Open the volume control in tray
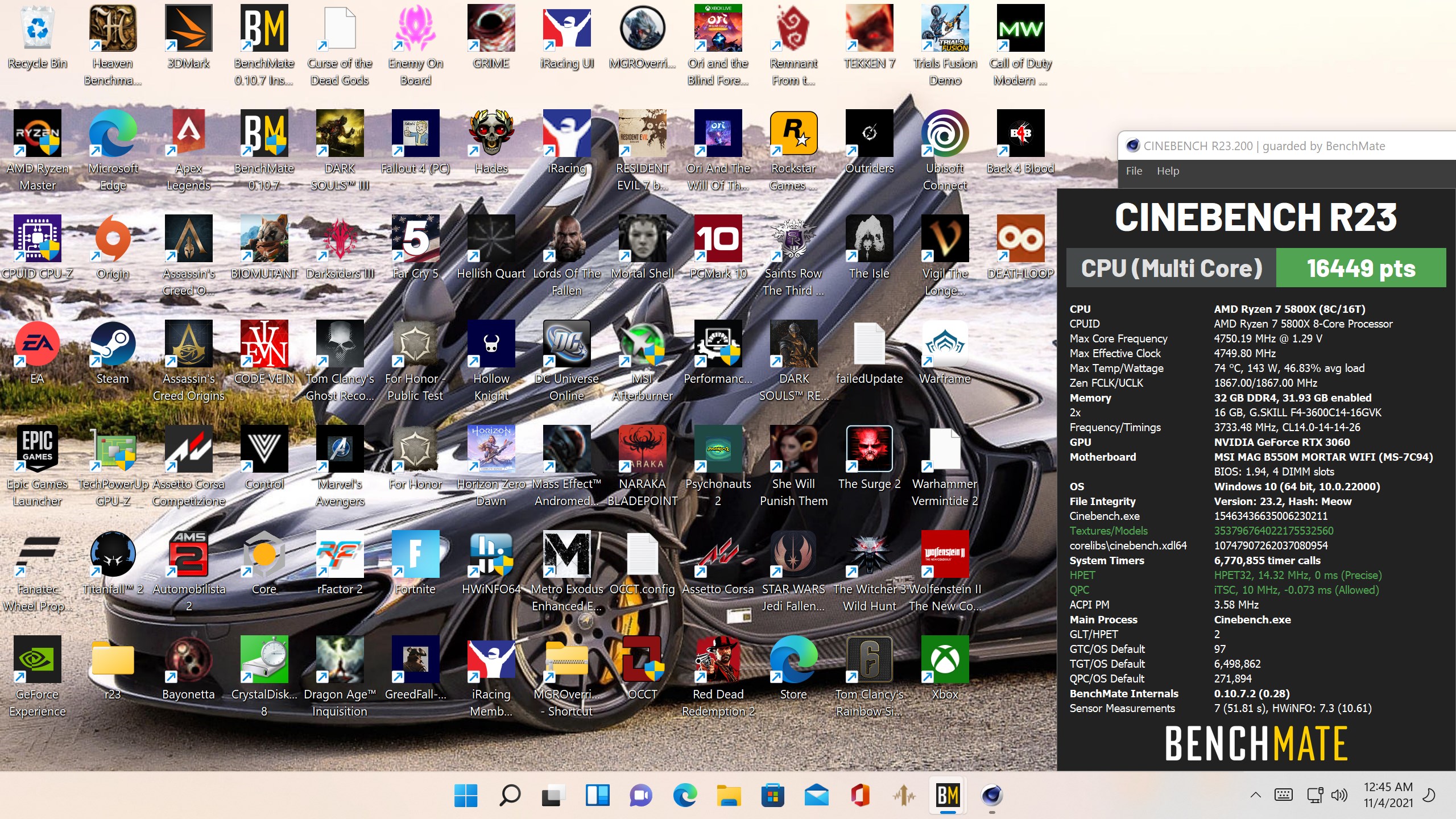 point(1339,795)
